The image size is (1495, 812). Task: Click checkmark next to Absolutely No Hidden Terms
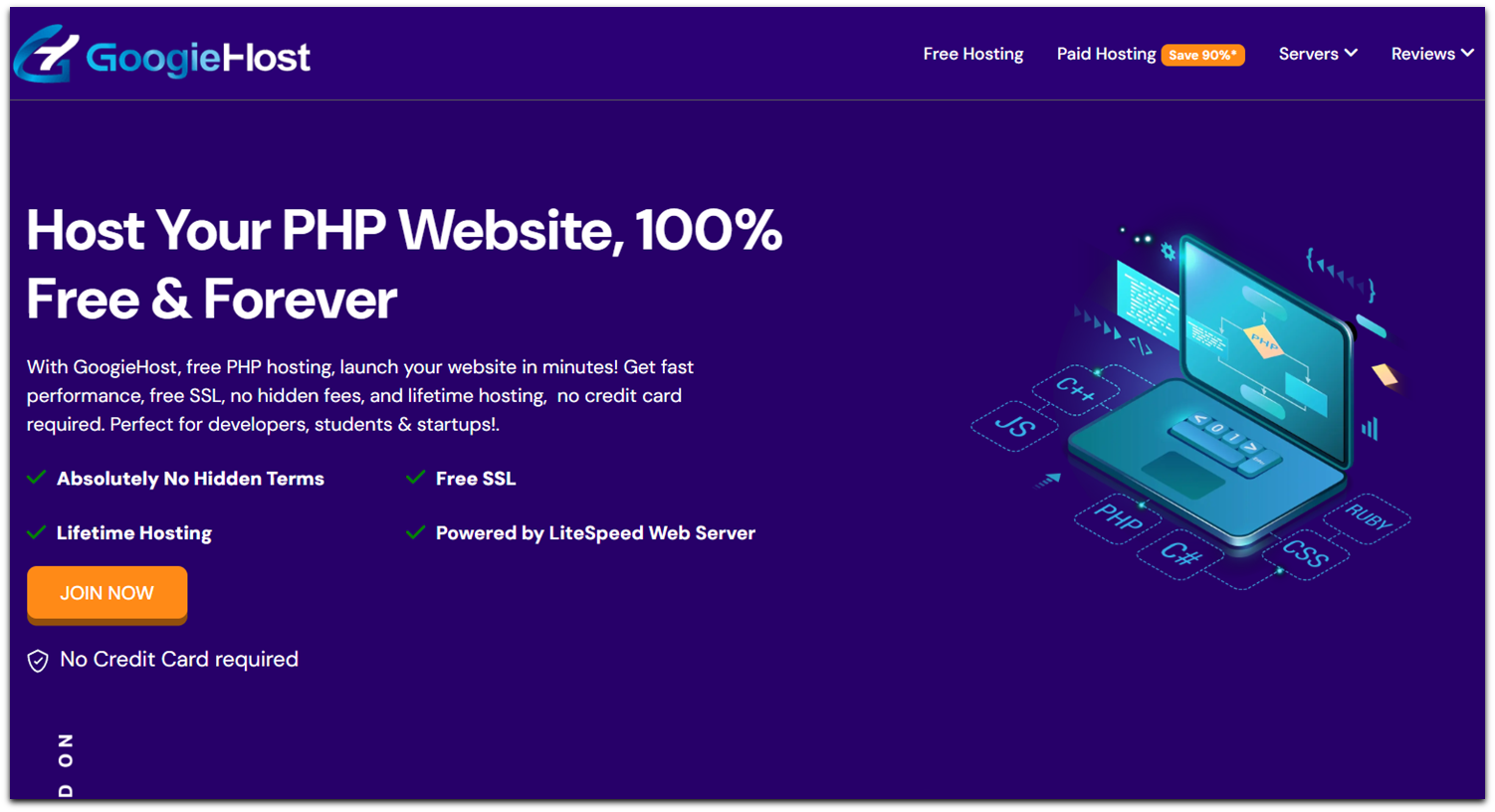[x=37, y=478]
